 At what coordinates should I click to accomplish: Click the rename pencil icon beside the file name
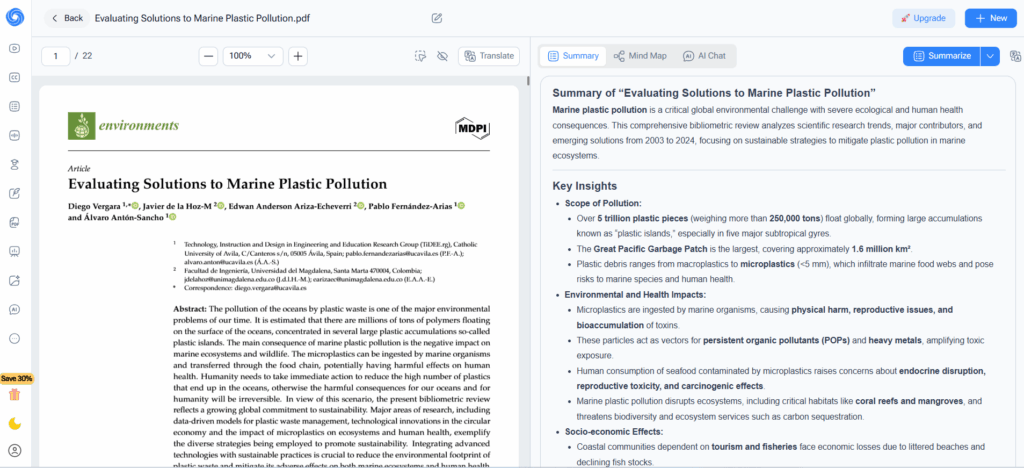click(437, 18)
